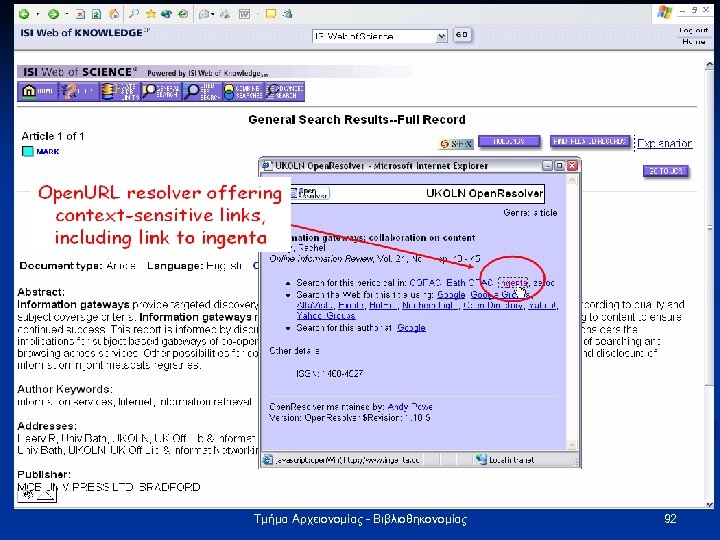720x540 pixels.
Task: Open Web of Science Home toolbar button
Action: 38,91
